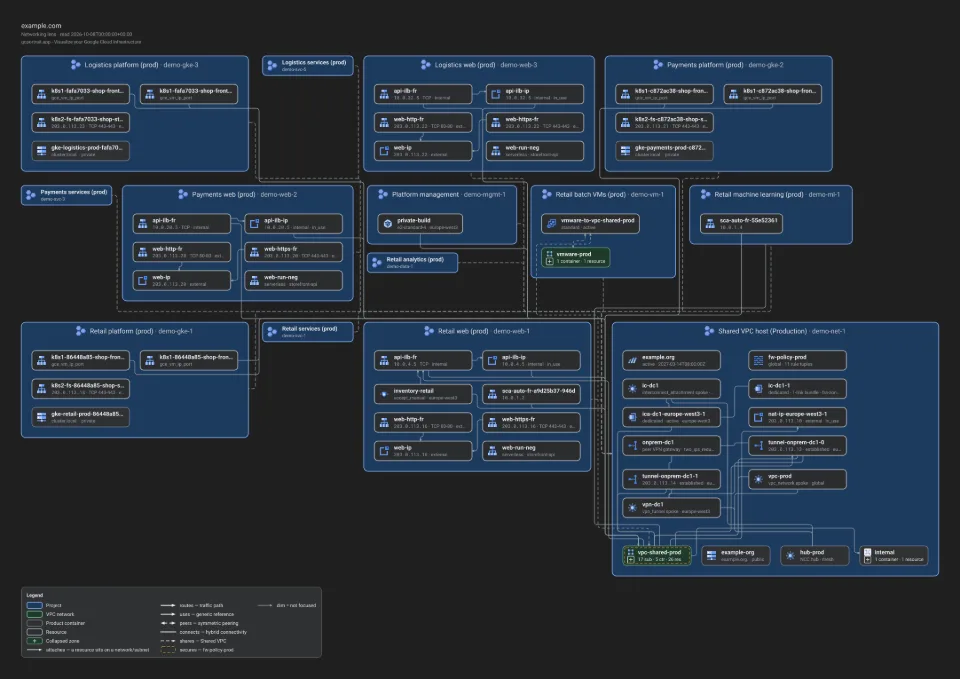This screenshot has width=960, height=679.
Task: Click the Legend heading text
Action: [x=35, y=595]
